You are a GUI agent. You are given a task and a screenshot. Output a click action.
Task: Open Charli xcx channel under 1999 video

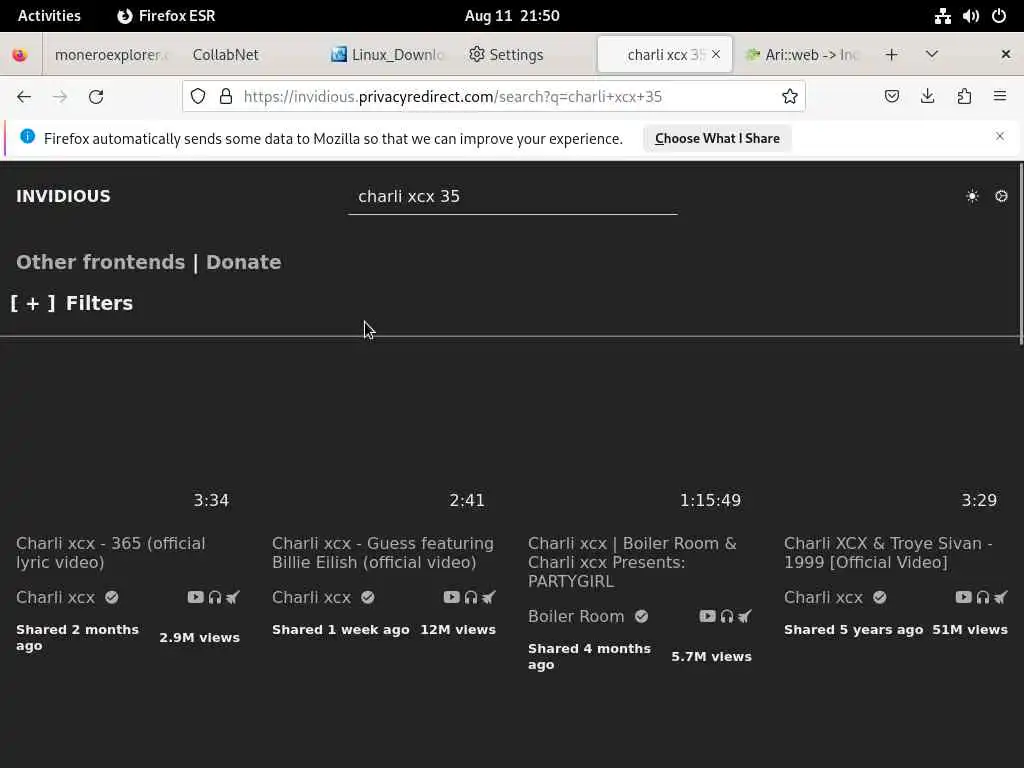pos(824,598)
